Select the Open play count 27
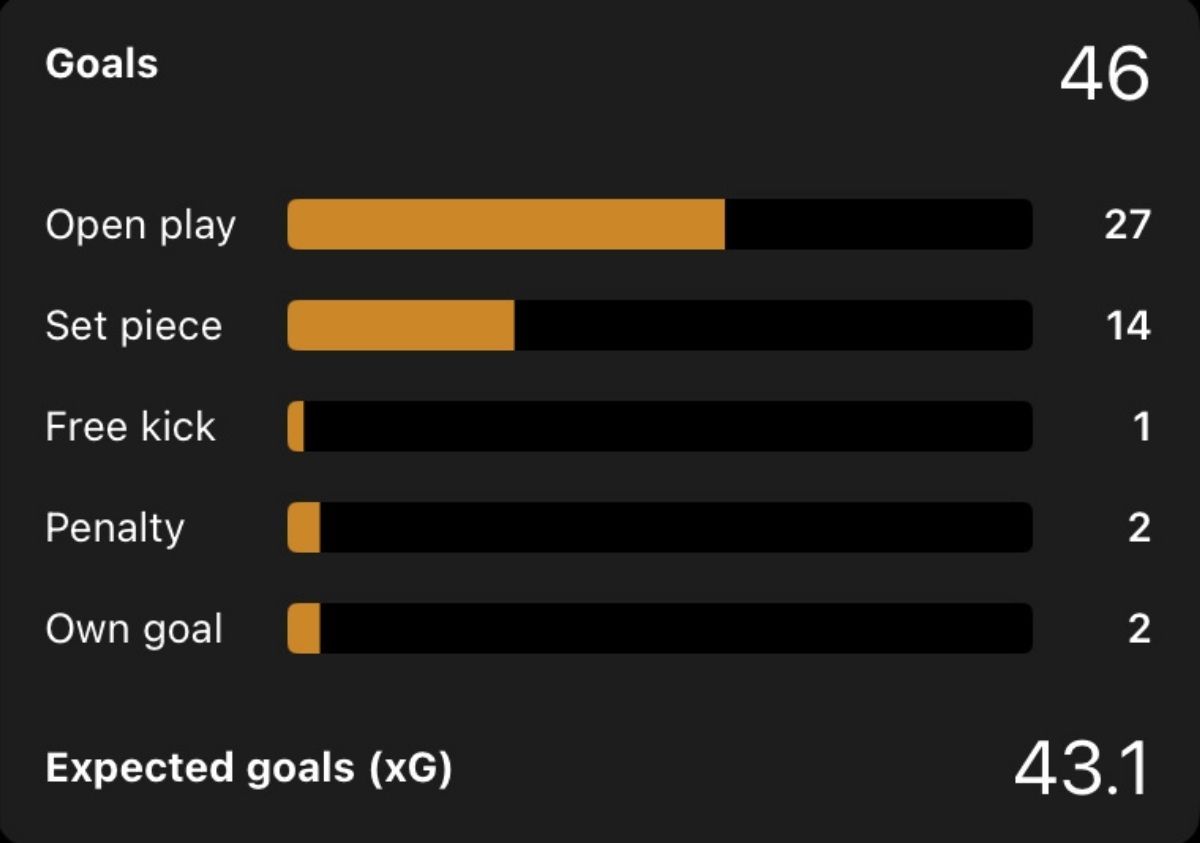 point(1127,225)
